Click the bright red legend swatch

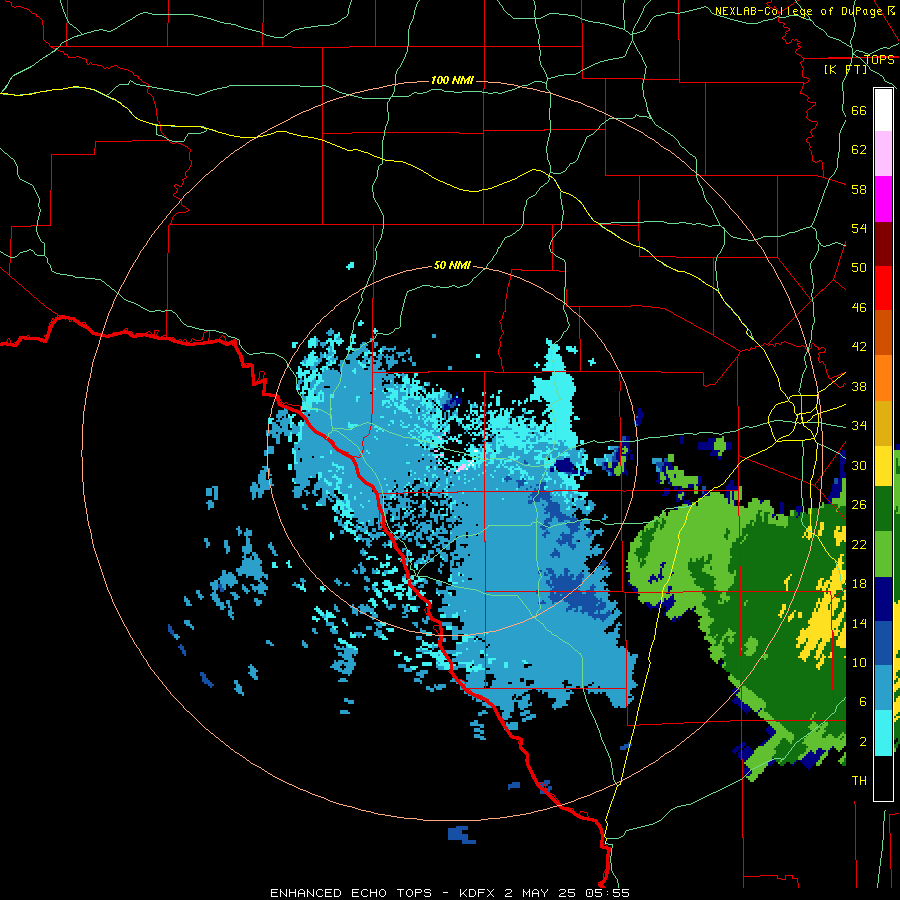click(883, 288)
